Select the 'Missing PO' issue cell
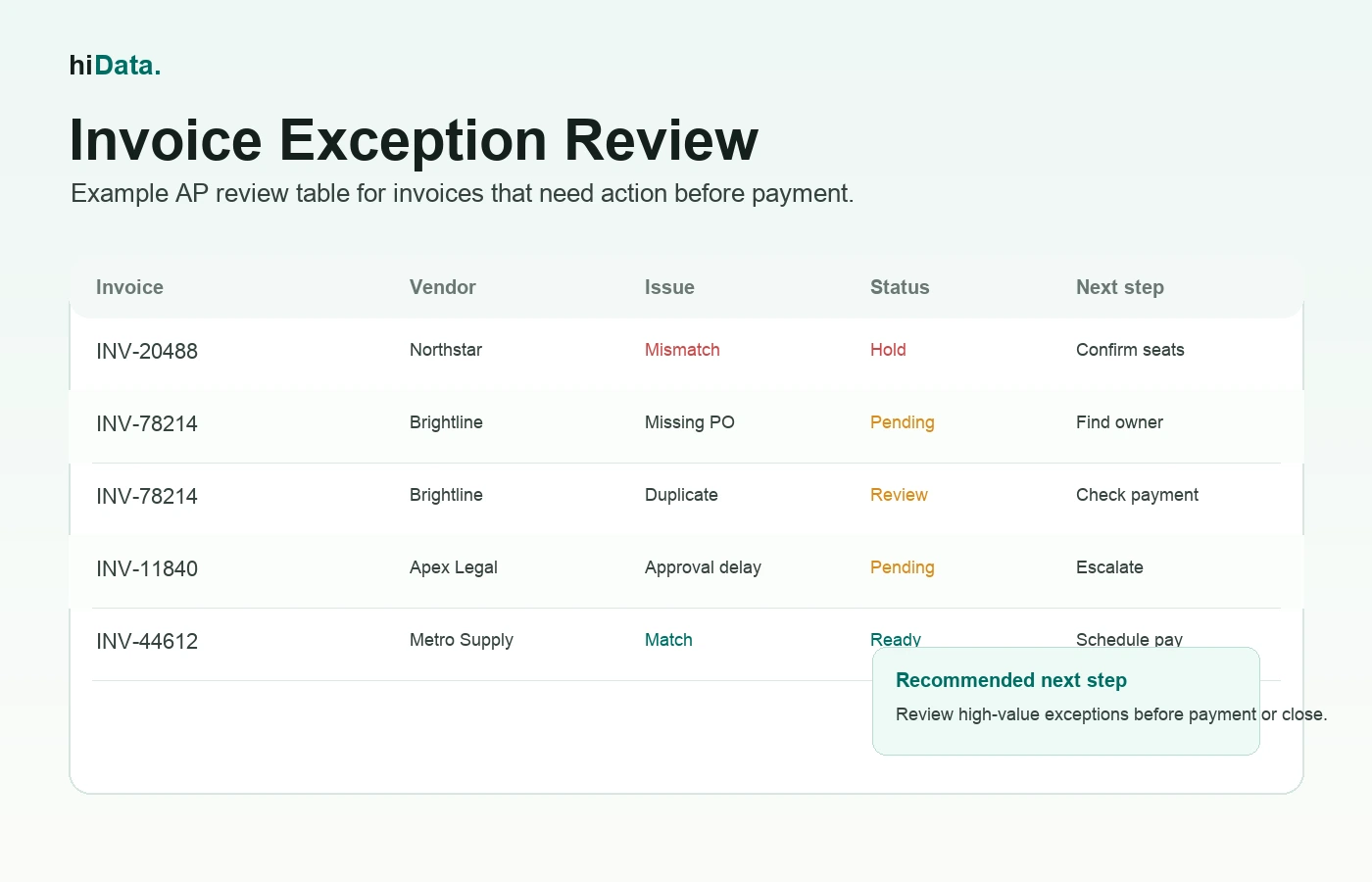The height and width of the screenshot is (882, 1372). point(690,422)
